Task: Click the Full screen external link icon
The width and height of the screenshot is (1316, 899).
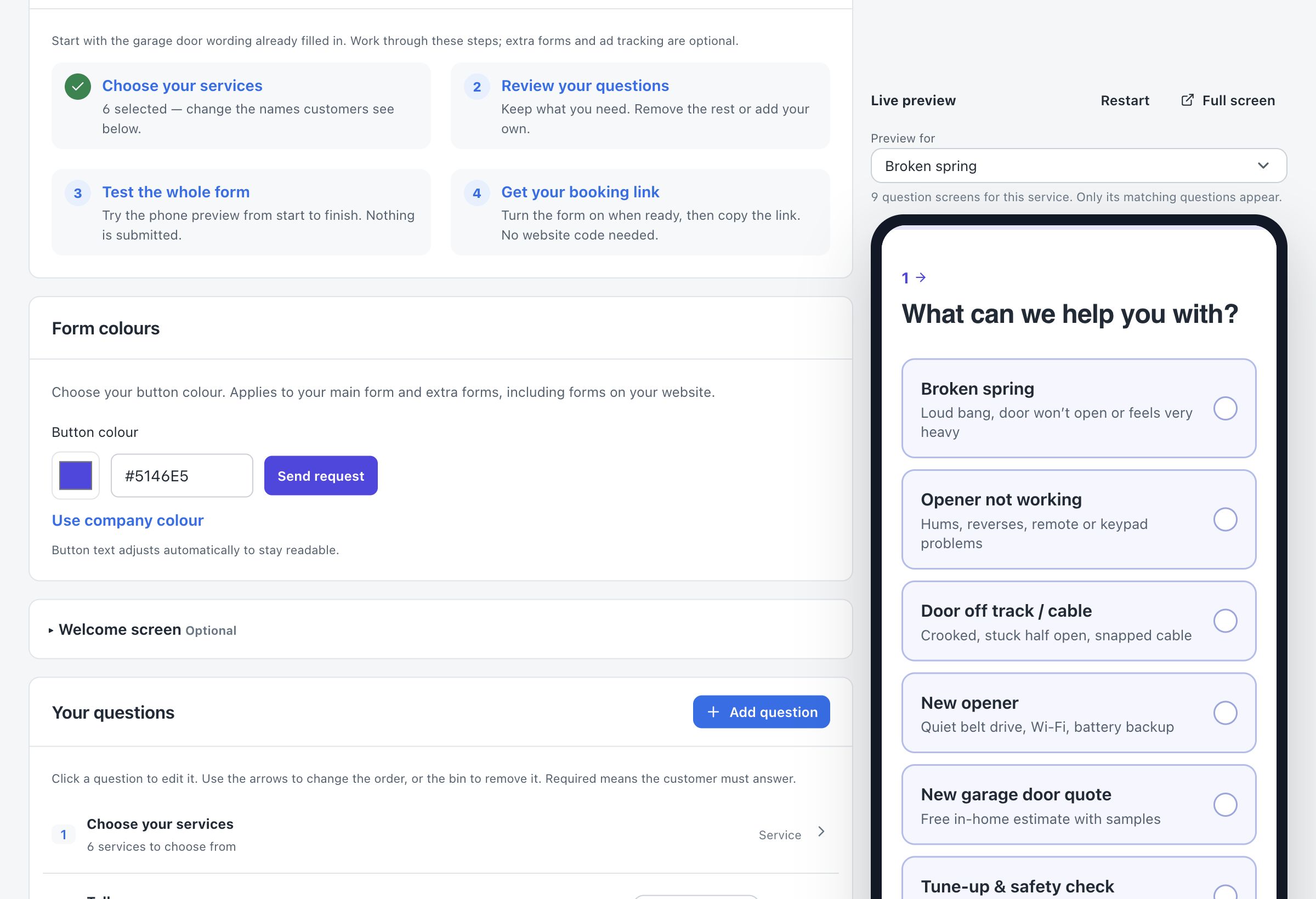Action: coord(1188,100)
